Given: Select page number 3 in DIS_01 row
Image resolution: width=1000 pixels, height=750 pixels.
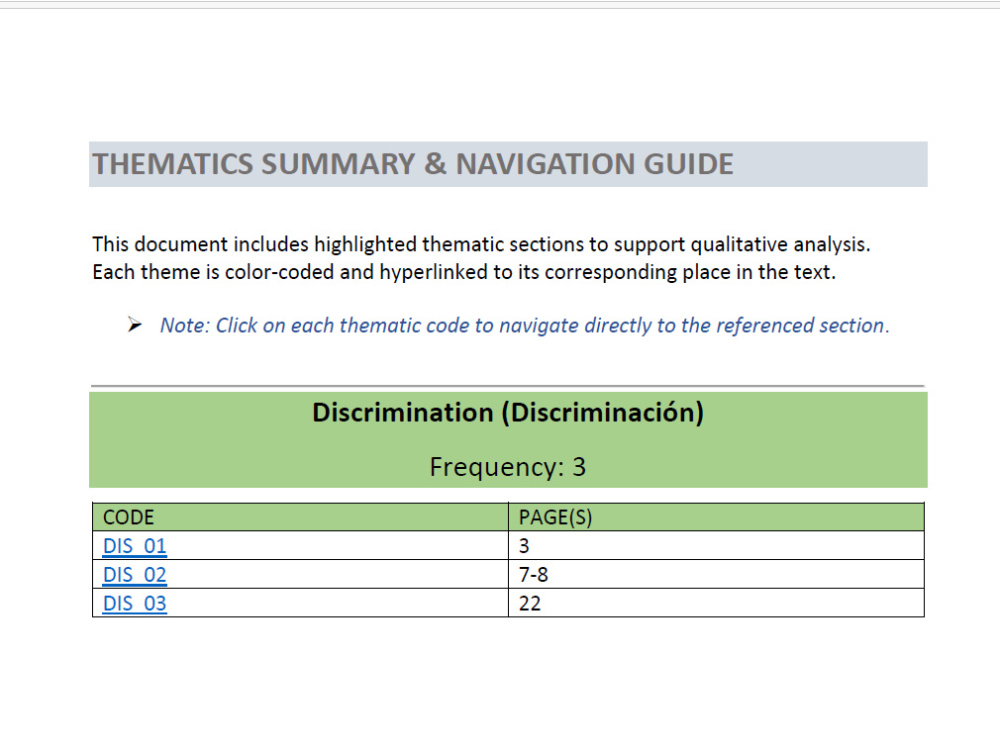Looking at the screenshot, I should (524, 546).
